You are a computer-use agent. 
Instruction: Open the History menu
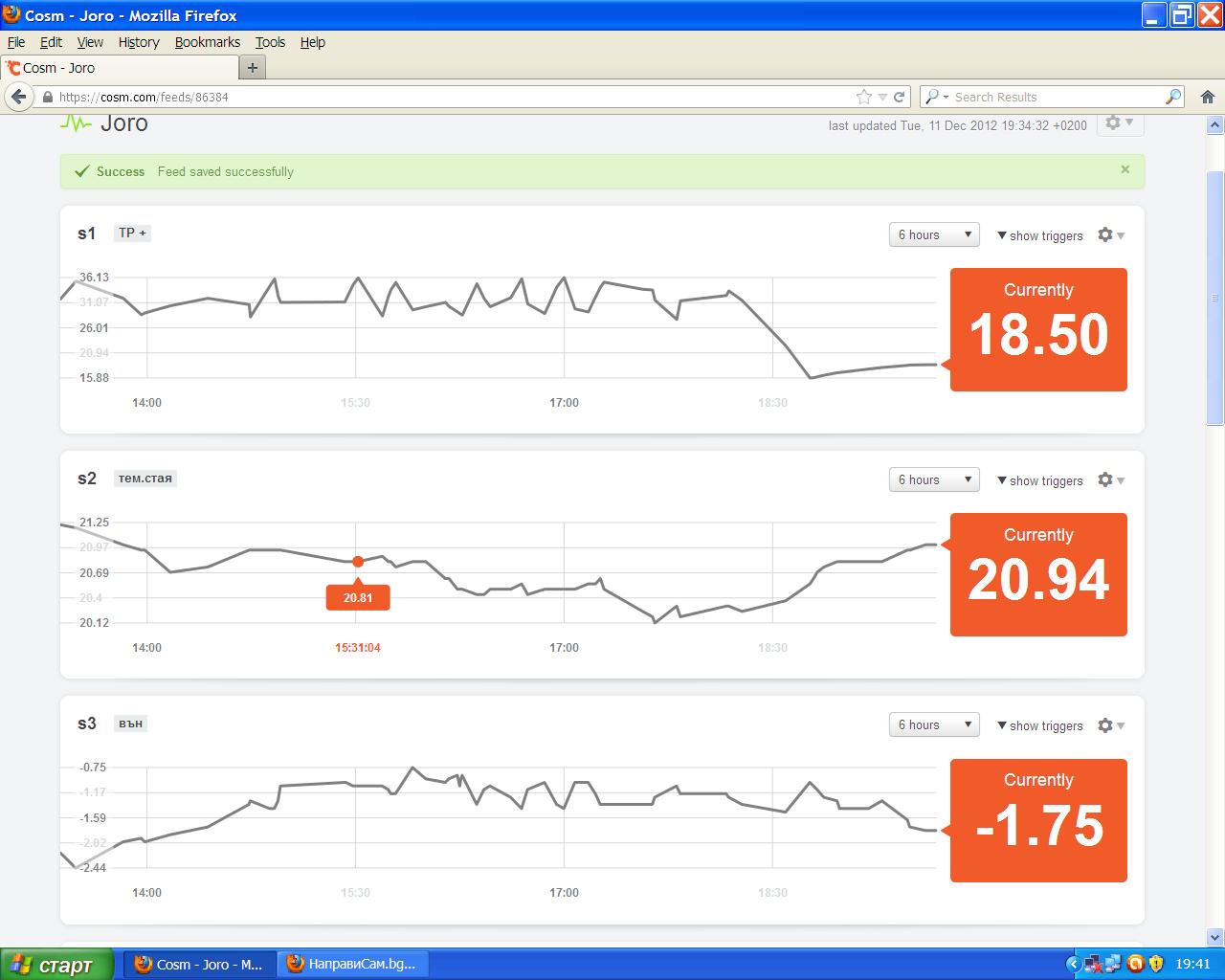coord(139,42)
